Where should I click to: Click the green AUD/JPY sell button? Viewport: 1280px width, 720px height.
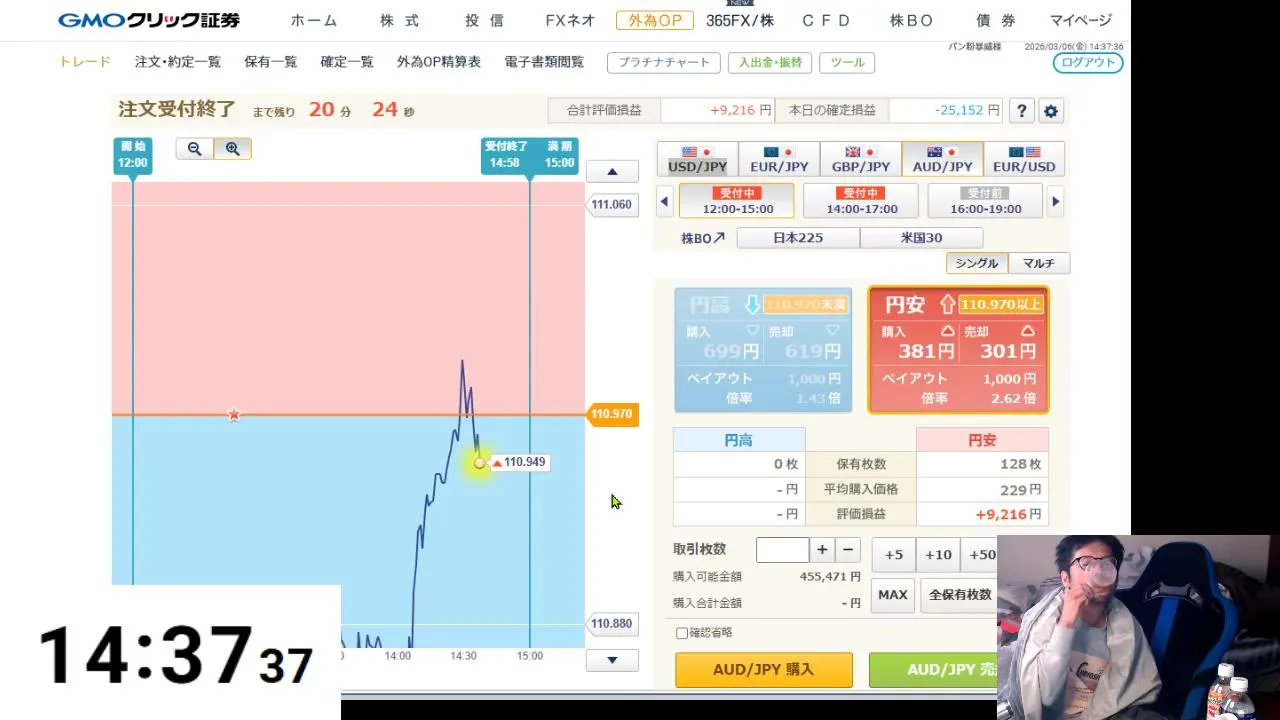(934, 670)
